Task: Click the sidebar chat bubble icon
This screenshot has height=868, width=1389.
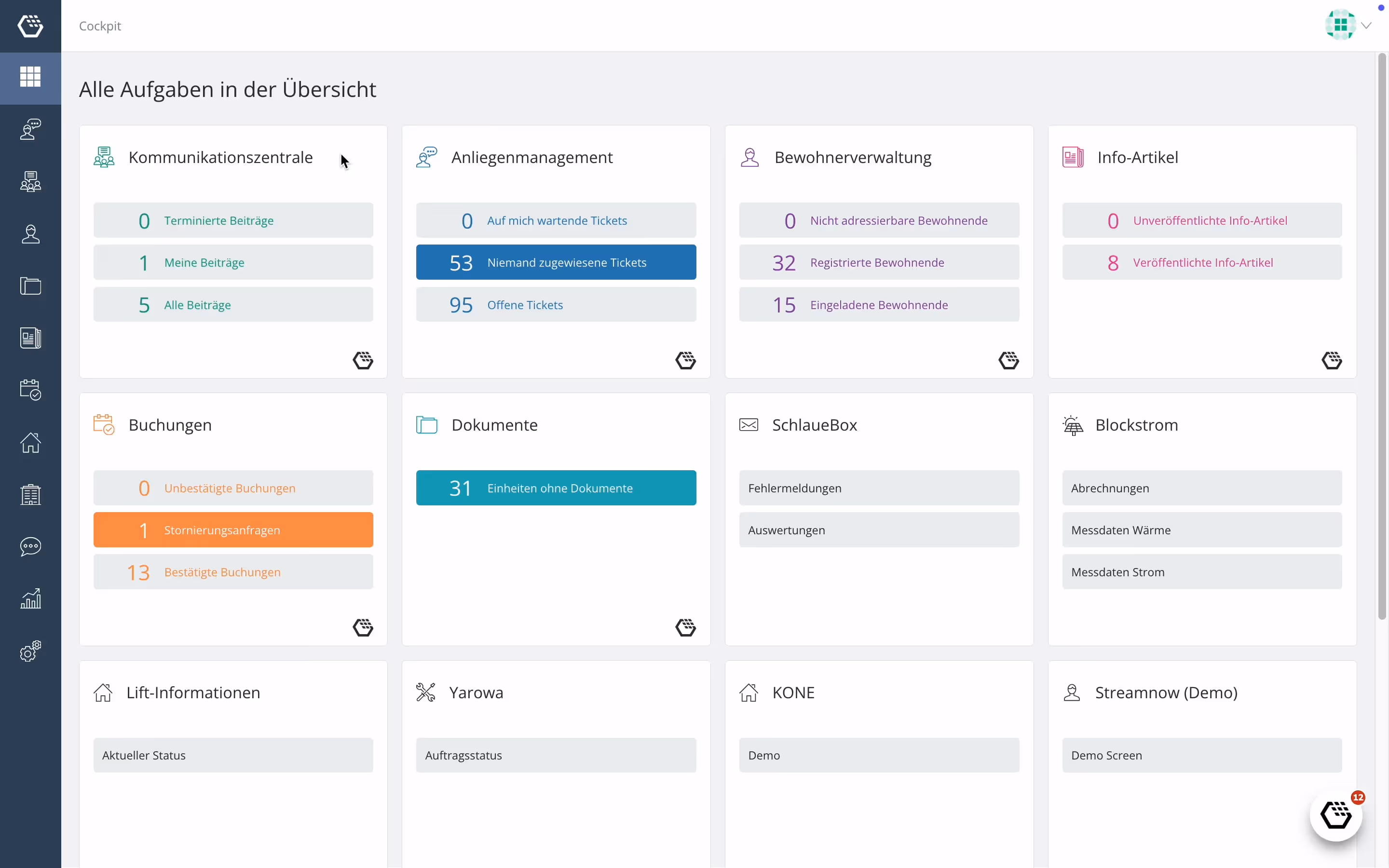Action: click(30, 546)
